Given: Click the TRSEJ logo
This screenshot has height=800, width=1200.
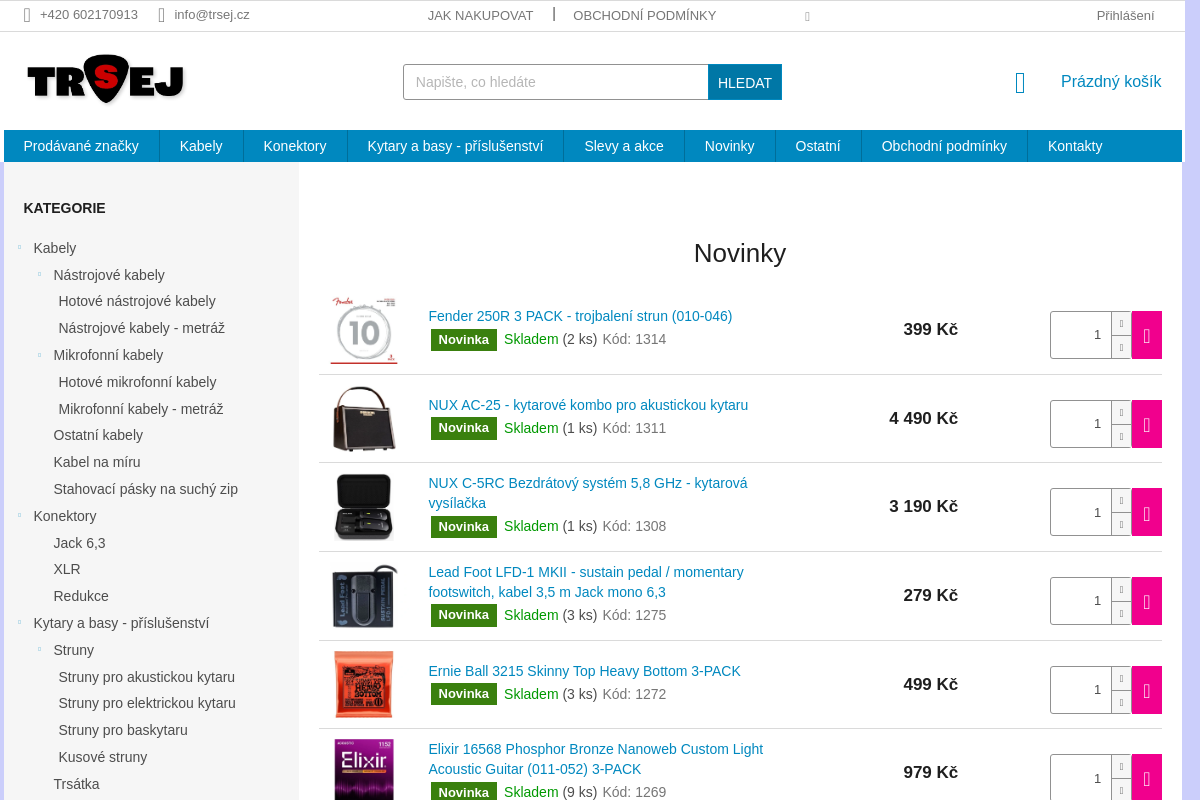Looking at the screenshot, I should click(x=106, y=79).
